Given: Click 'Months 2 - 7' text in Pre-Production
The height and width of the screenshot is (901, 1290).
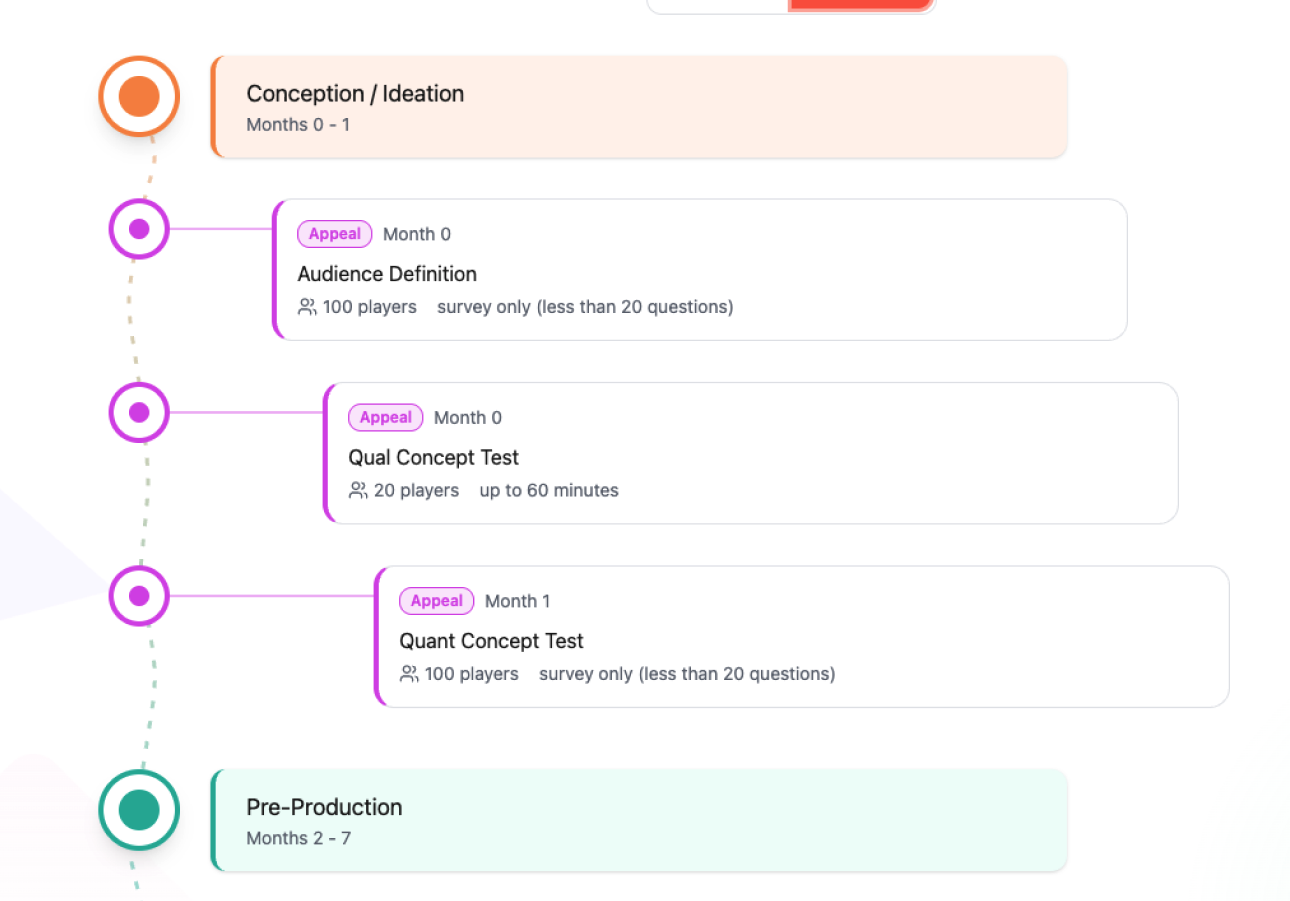Looking at the screenshot, I should coord(298,838).
